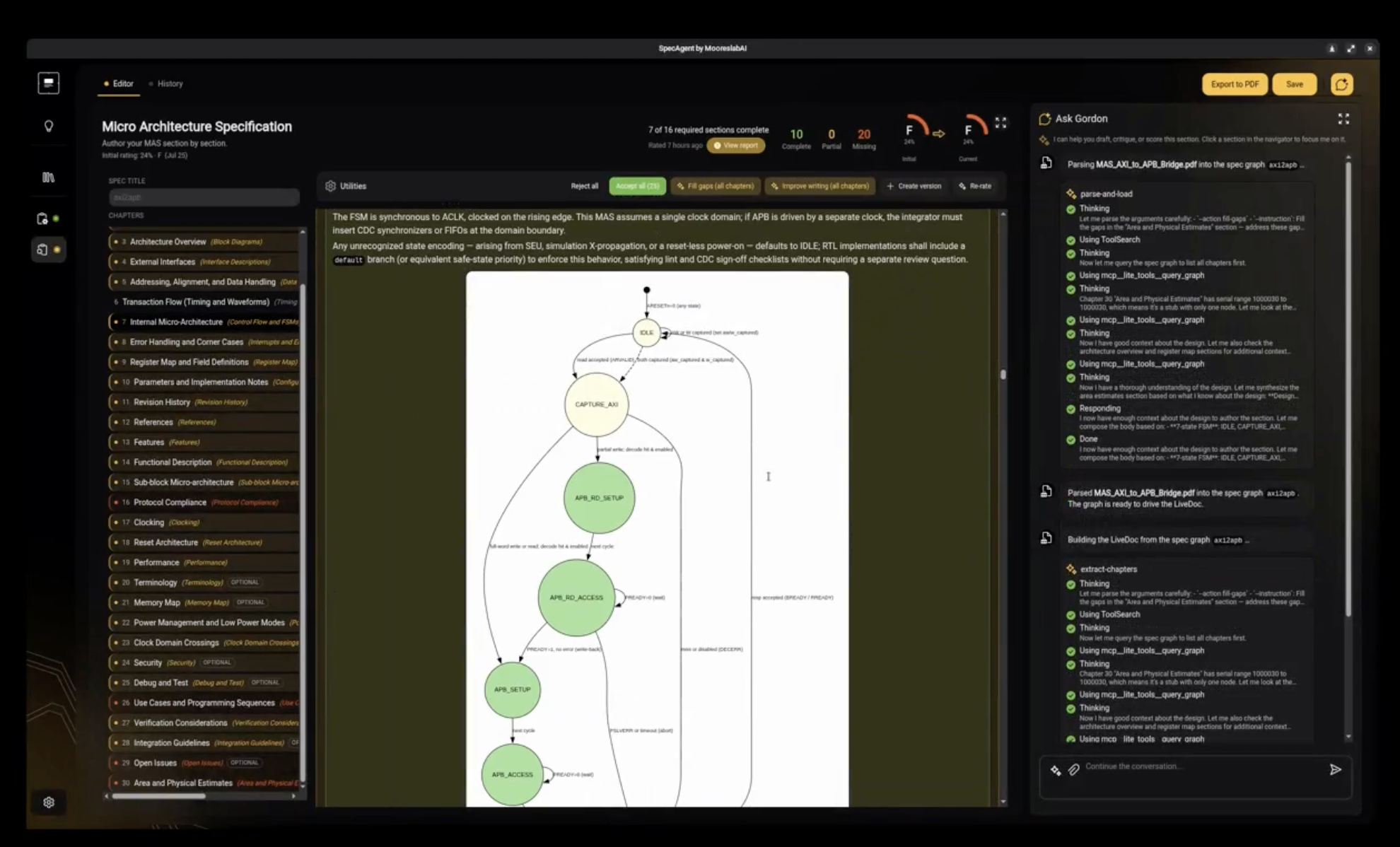Click the send message arrow icon
1400x847 pixels.
click(1335, 769)
